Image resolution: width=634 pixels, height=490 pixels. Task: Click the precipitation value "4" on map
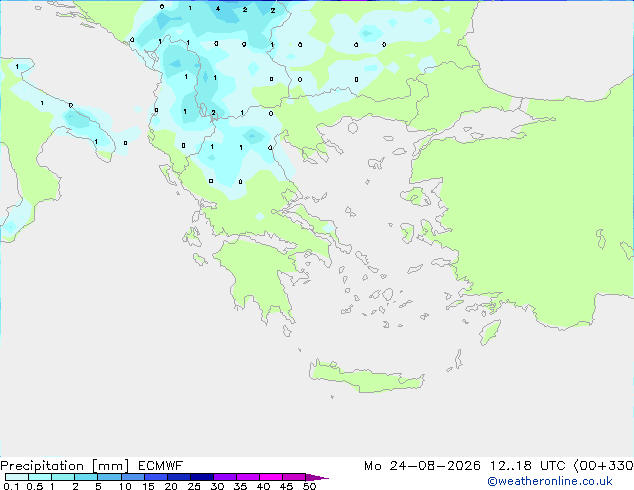click(x=218, y=8)
